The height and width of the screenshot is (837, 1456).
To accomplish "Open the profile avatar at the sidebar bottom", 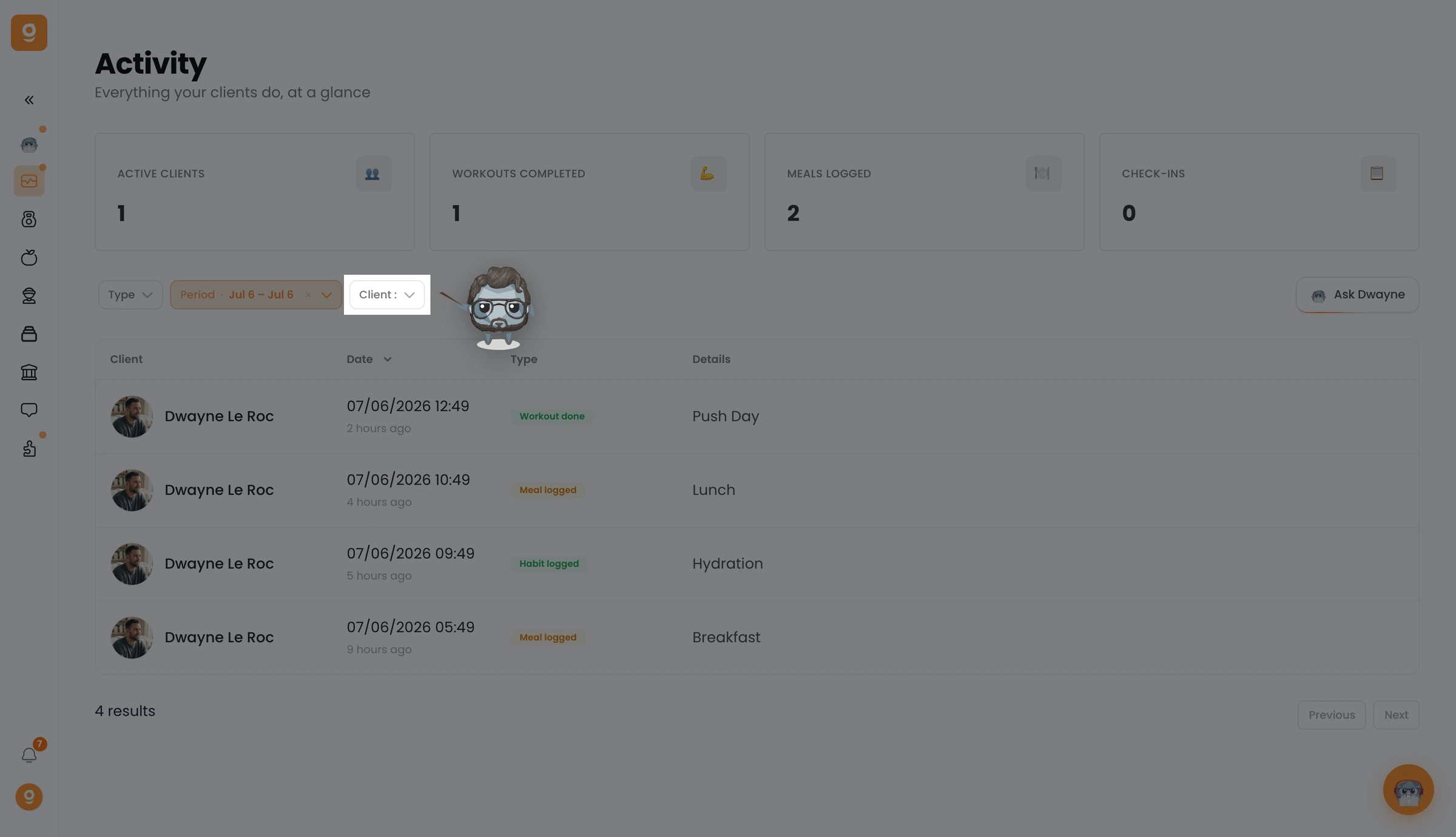I will (x=29, y=796).
